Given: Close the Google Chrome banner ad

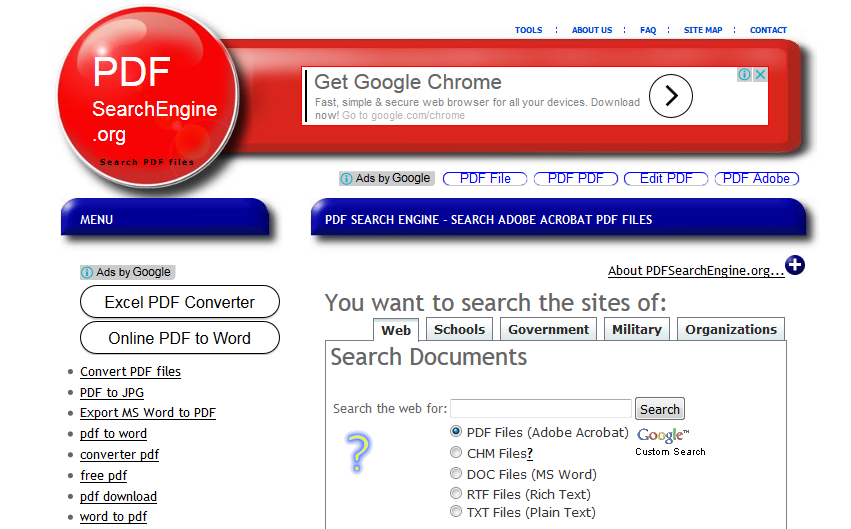Looking at the screenshot, I should click(760, 74).
